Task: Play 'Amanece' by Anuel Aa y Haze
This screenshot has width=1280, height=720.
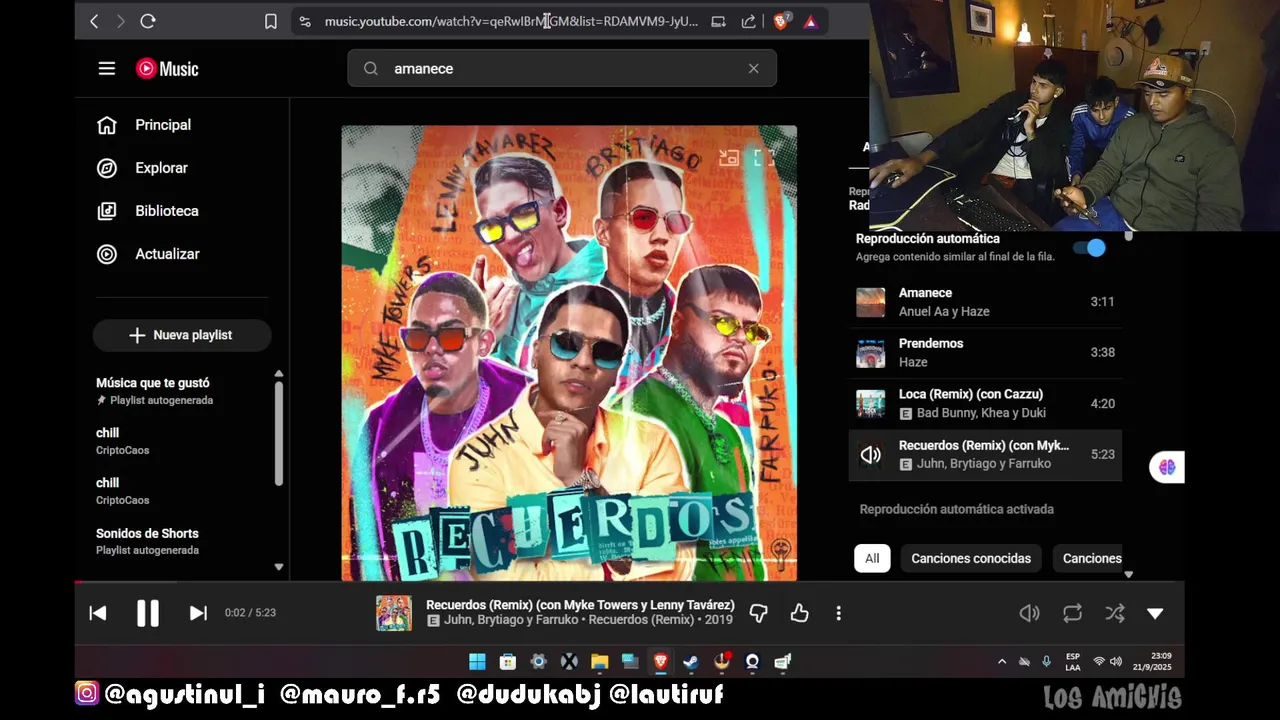Action: [x=985, y=302]
